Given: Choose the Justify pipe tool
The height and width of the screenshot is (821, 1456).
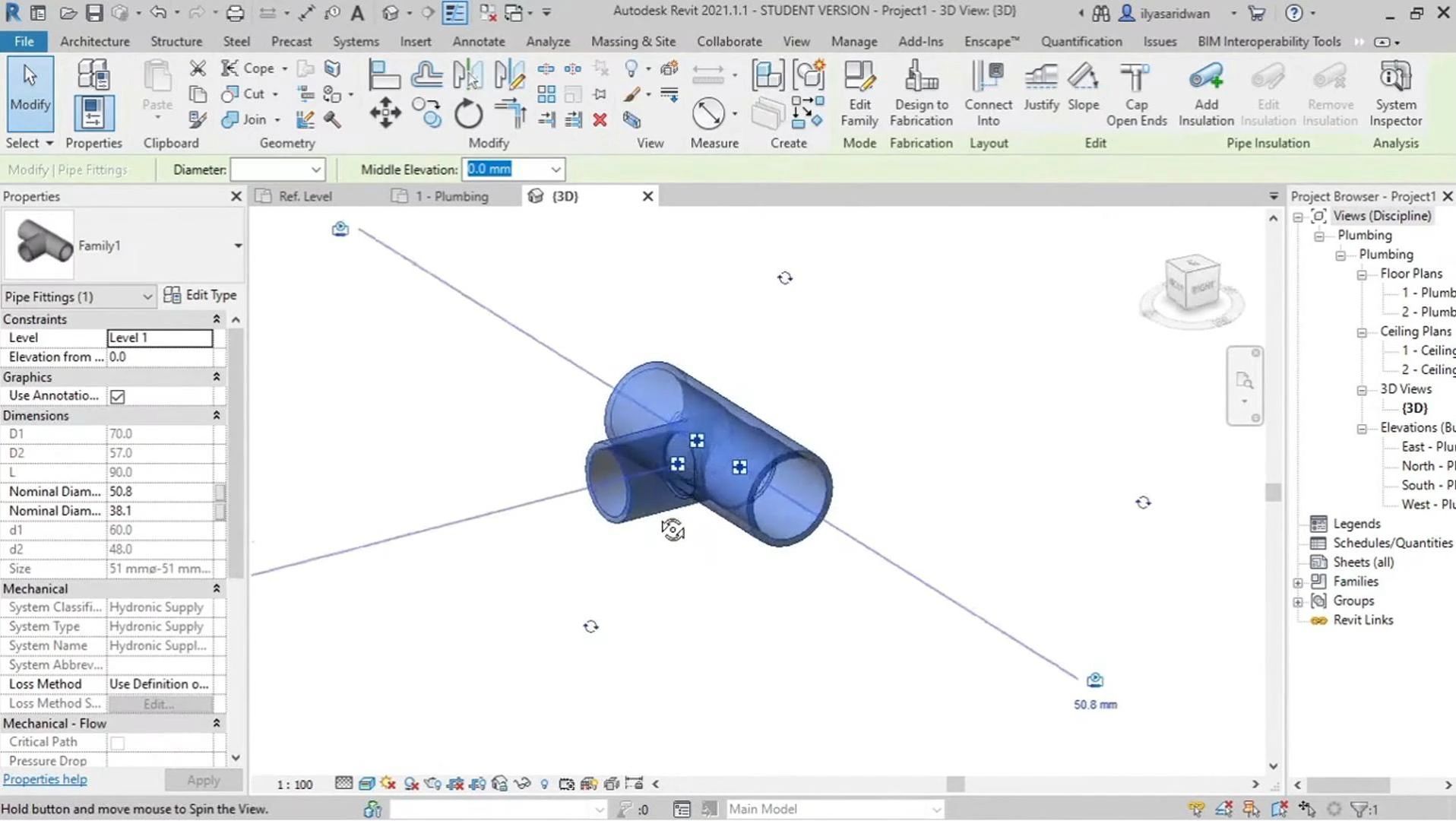Looking at the screenshot, I should [x=1041, y=87].
